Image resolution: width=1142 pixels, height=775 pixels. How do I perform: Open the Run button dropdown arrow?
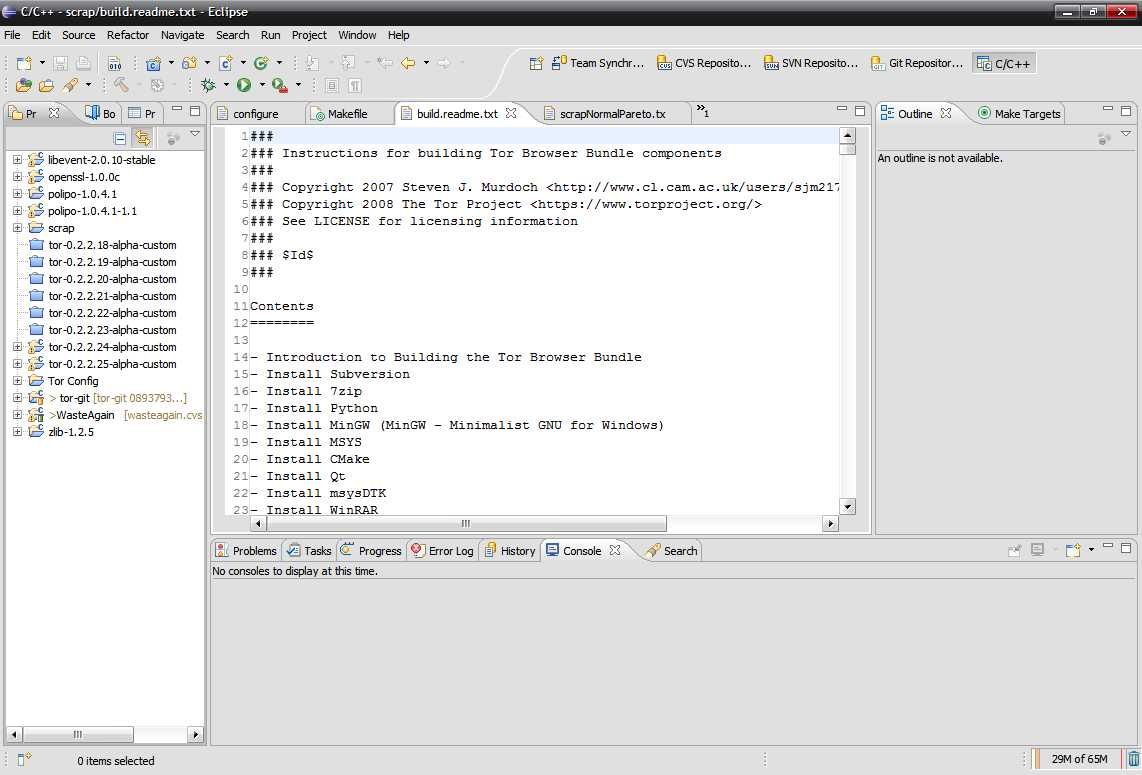pos(260,86)
